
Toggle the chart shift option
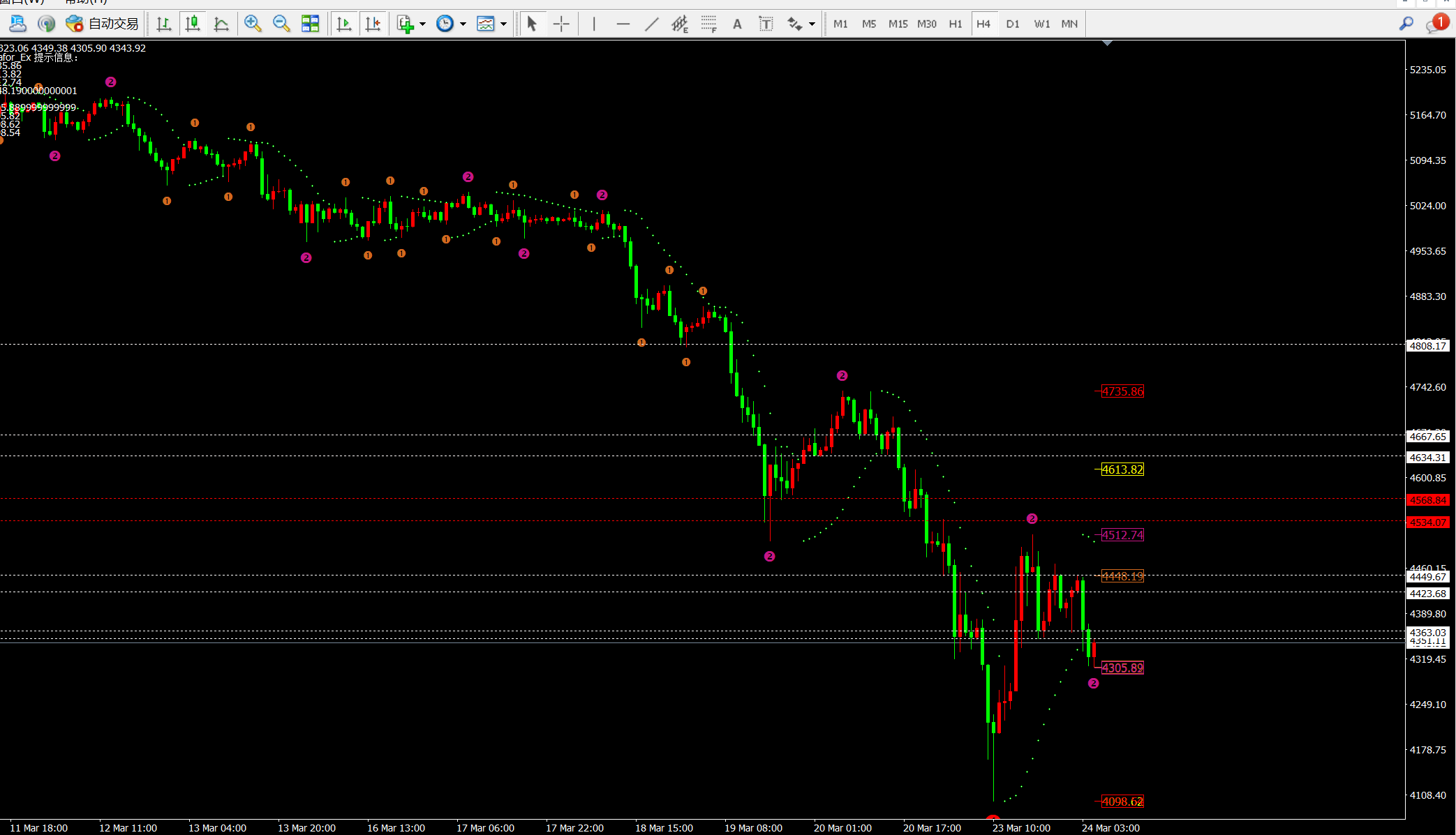[373, 24]
